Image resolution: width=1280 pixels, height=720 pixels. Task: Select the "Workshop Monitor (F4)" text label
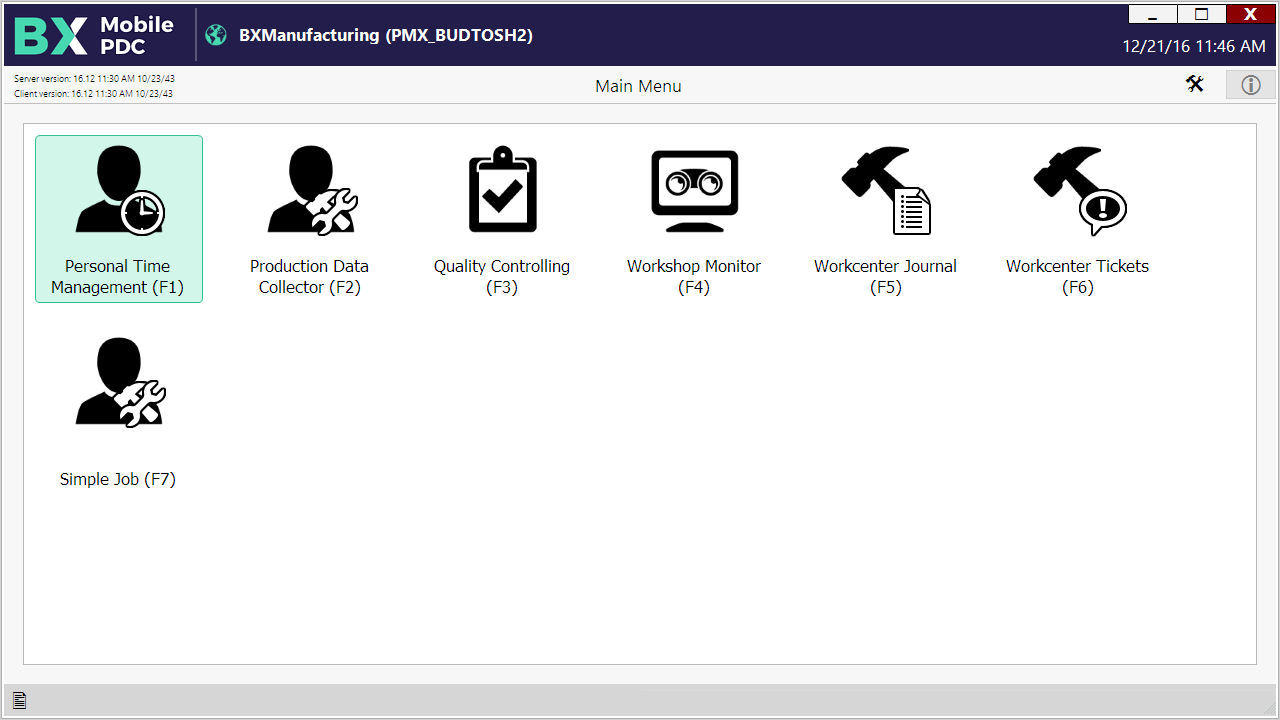click(694, 277)
